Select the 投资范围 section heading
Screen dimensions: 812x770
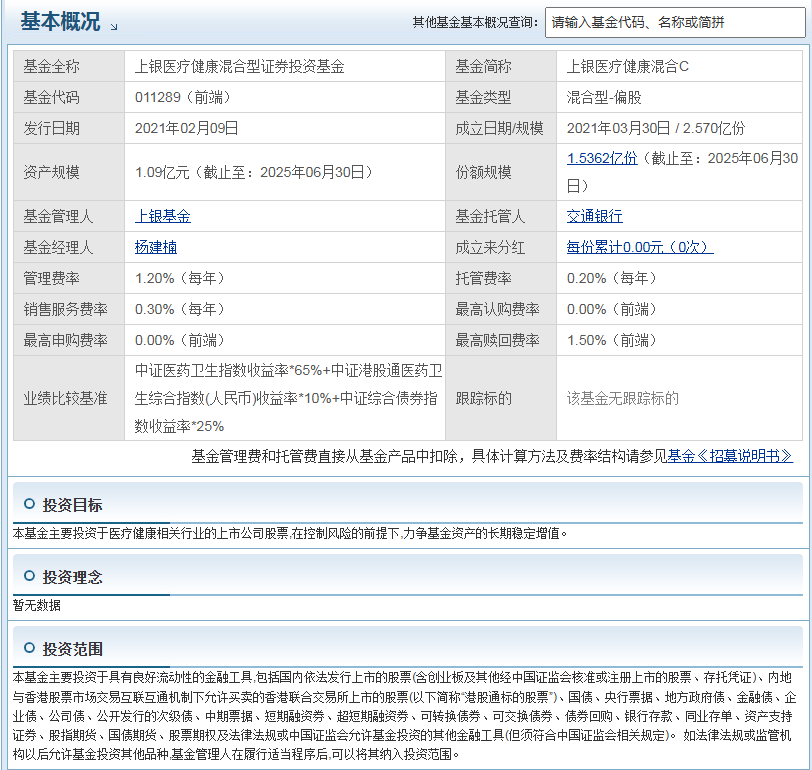(x=72, y=649)
